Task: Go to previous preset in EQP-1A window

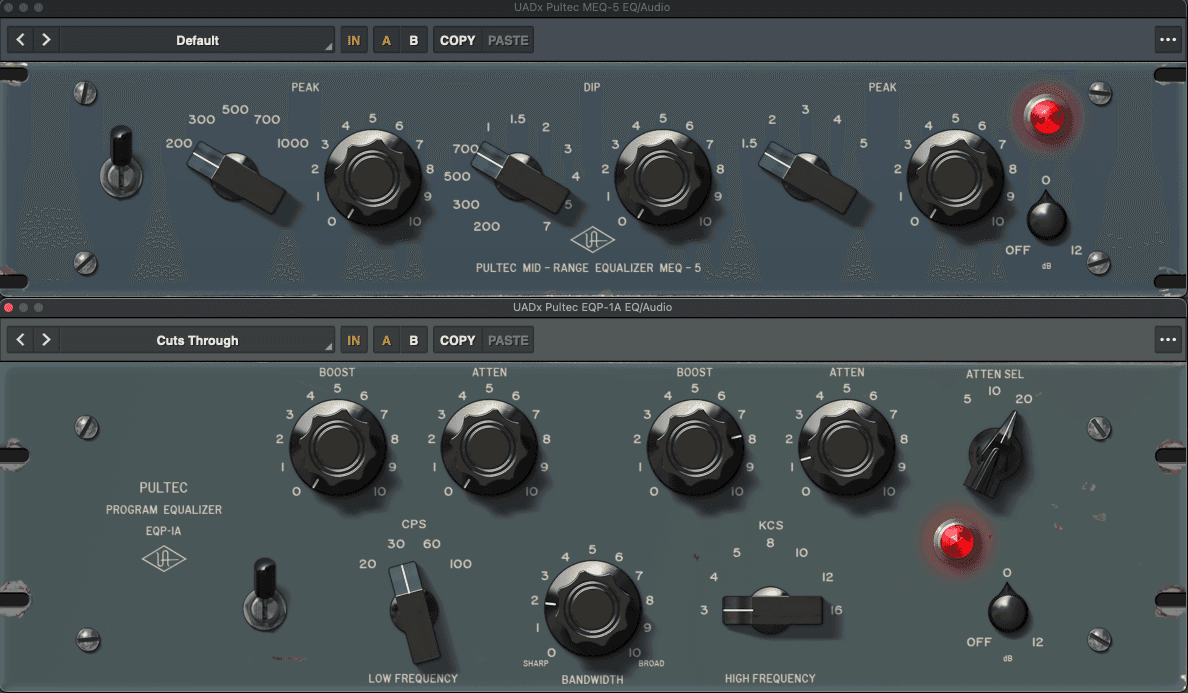Action: [x=20, y=340]
